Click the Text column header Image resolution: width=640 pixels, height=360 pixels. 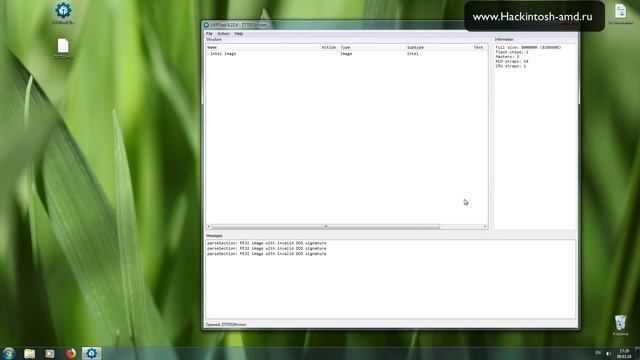point(478,47)
